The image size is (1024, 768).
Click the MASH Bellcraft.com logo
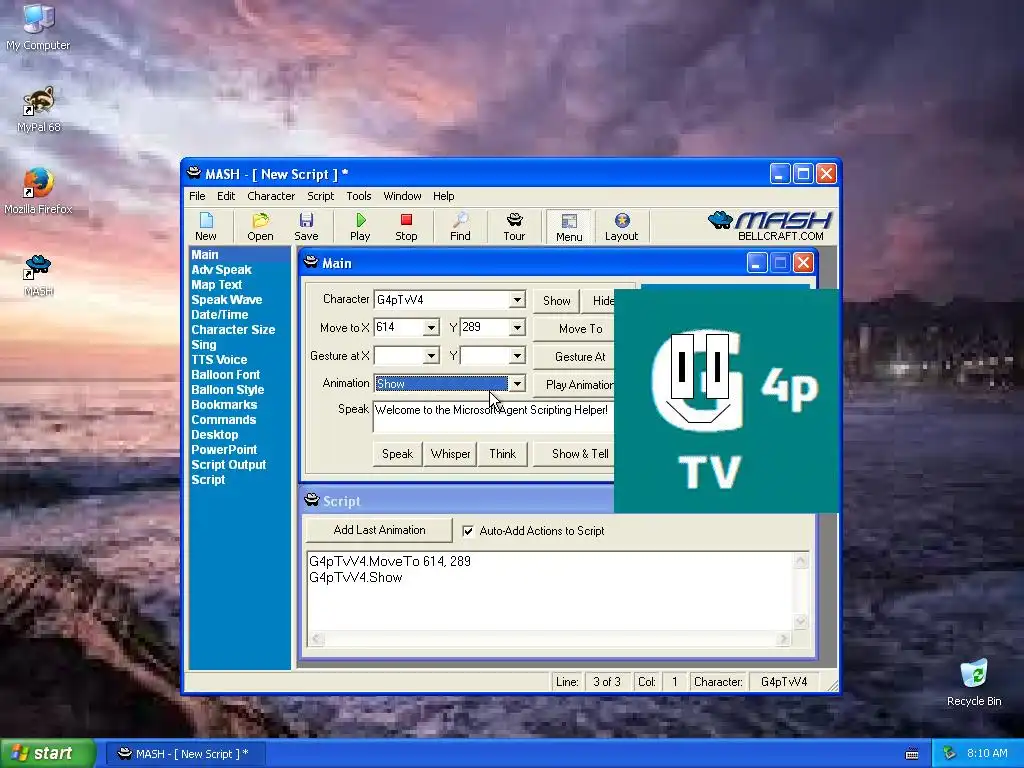(x=770, y=226)
